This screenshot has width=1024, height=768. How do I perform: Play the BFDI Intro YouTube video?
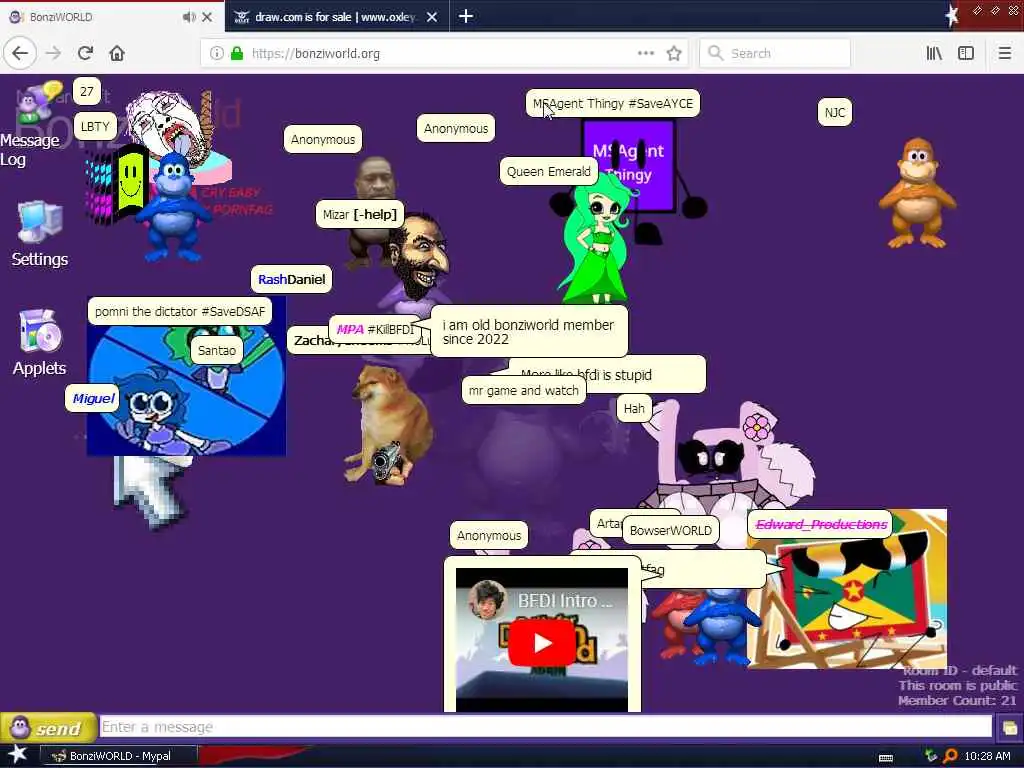click(541, 643)
